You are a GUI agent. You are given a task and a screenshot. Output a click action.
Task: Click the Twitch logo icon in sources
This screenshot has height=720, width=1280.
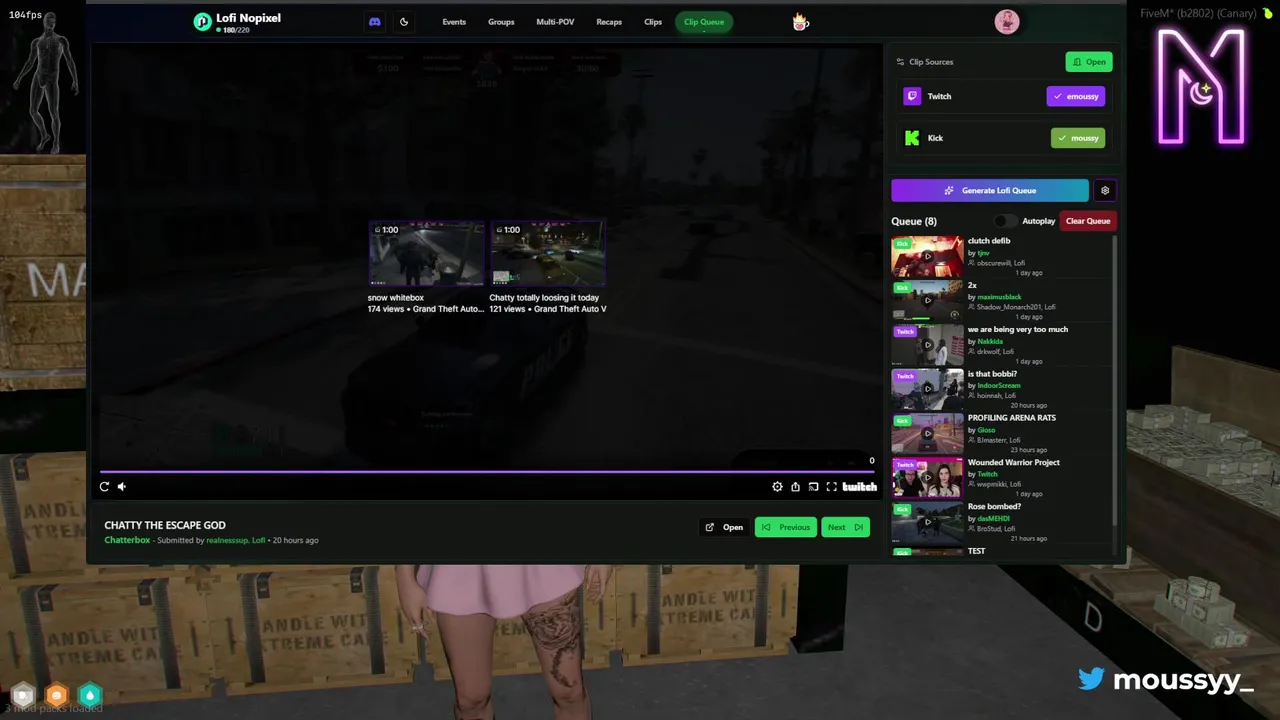pos(912,96)
